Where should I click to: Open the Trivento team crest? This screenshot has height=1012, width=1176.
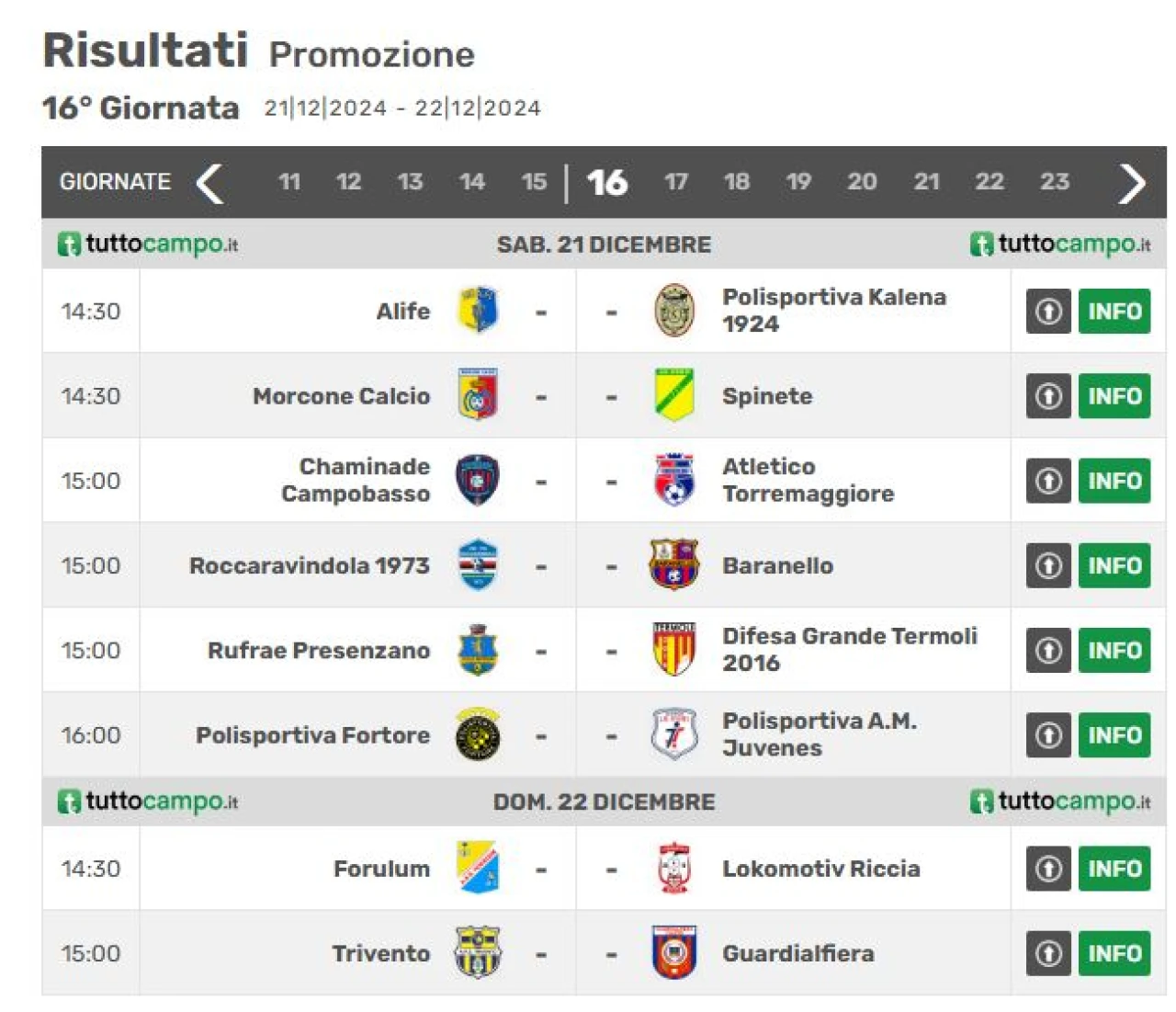coord(478,952)
